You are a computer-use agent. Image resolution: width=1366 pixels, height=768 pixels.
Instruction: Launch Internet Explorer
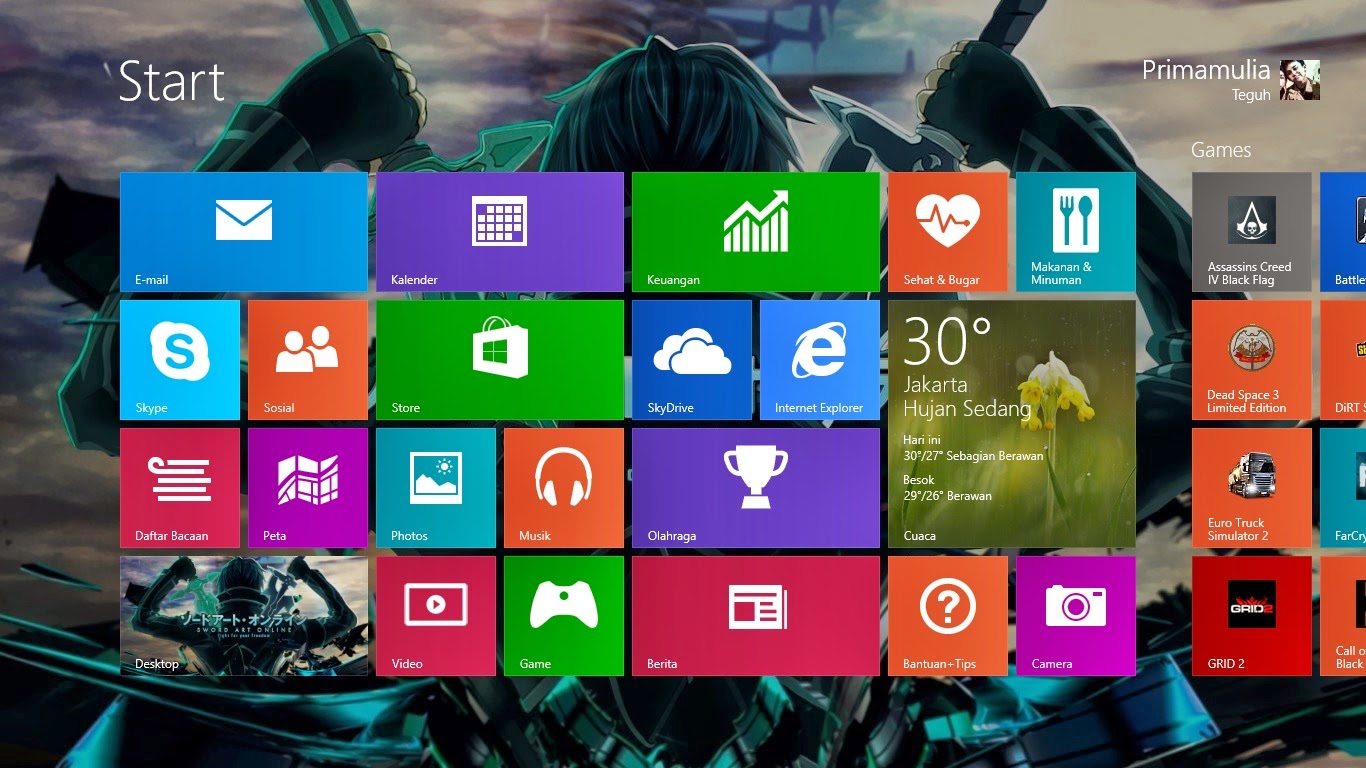[x=820, y=360]
